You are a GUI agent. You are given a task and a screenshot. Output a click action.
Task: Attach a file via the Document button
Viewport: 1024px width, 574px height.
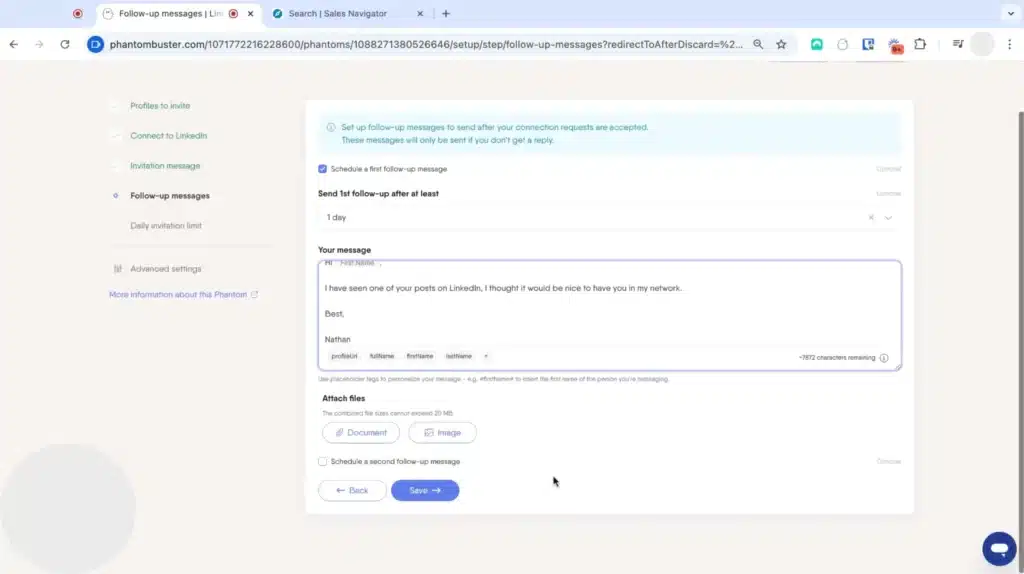pos(361,433)
